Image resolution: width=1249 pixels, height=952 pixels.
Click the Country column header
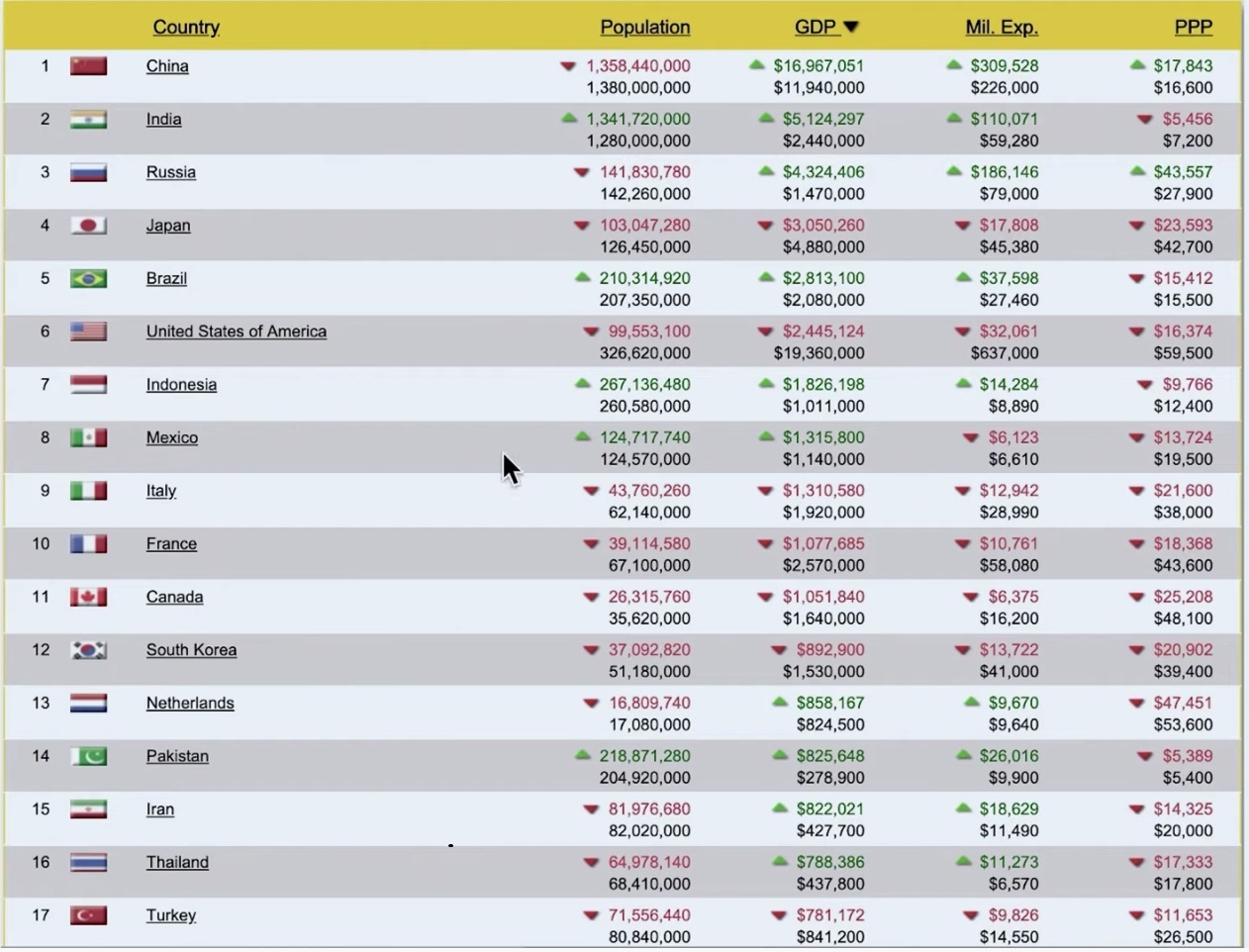[x=186, y=28]
